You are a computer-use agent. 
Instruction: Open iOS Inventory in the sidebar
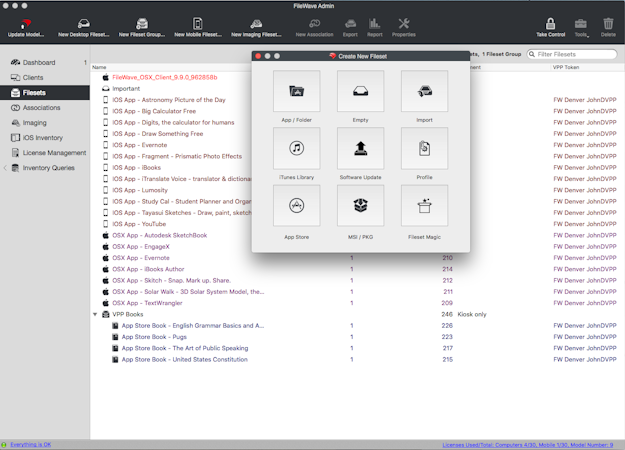point(43,138)
